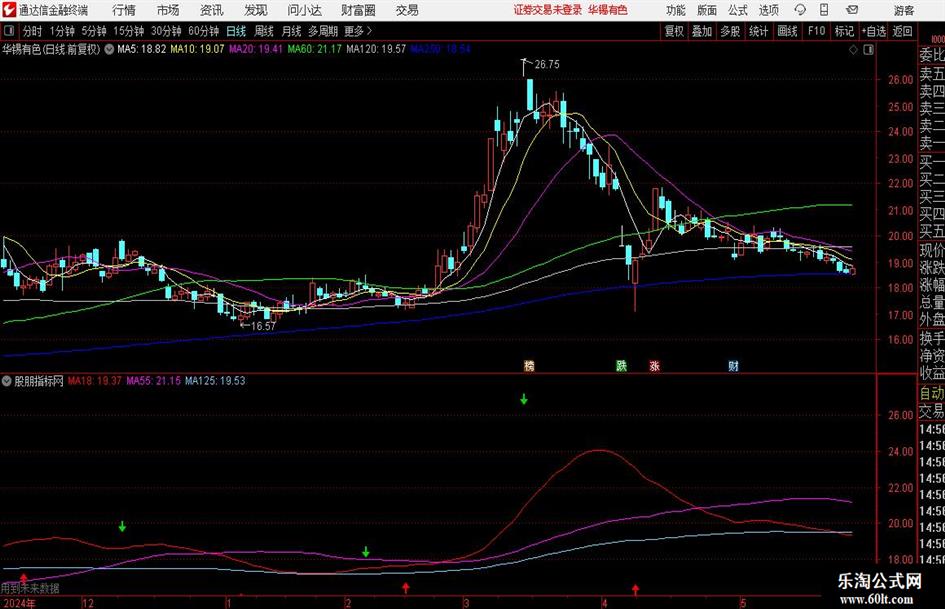Click 证券交易未登录 login status
Image resolution: width=945 pixels, height=609 pixels.
pos(548,10)
